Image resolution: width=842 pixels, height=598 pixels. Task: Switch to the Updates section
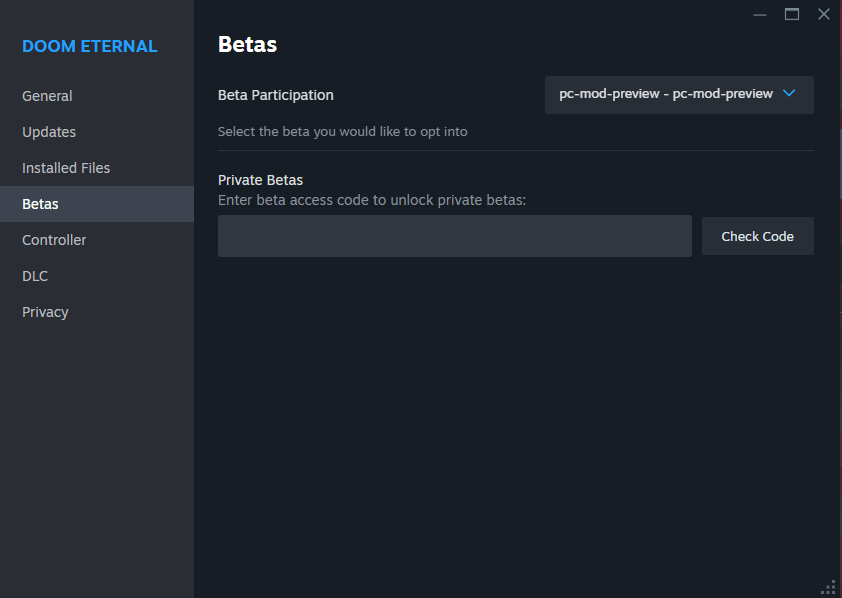pos(49,132)
